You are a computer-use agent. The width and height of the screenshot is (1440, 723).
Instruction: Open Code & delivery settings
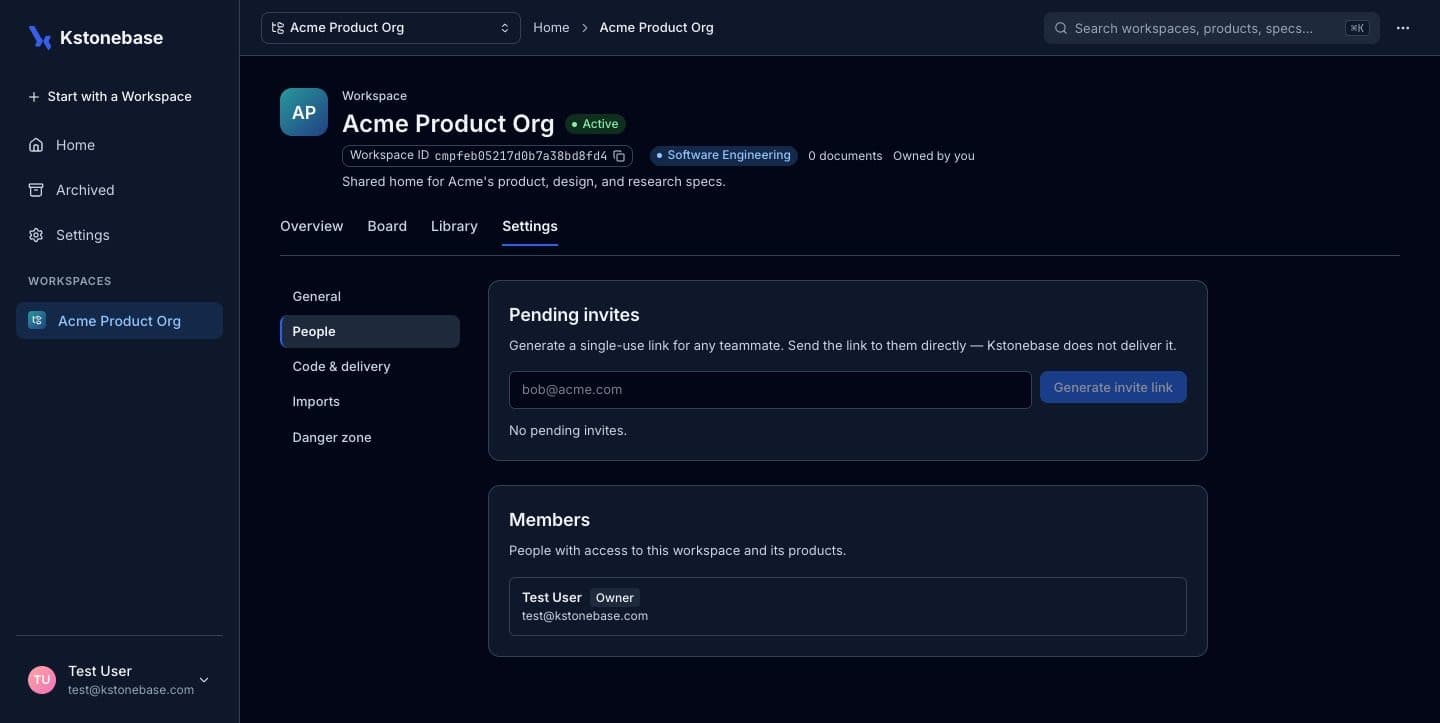370,367
